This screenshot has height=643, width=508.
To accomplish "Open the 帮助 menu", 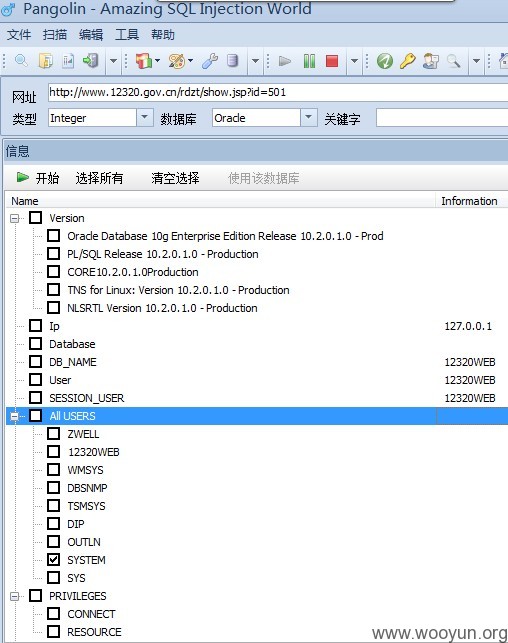I will 163,34.
